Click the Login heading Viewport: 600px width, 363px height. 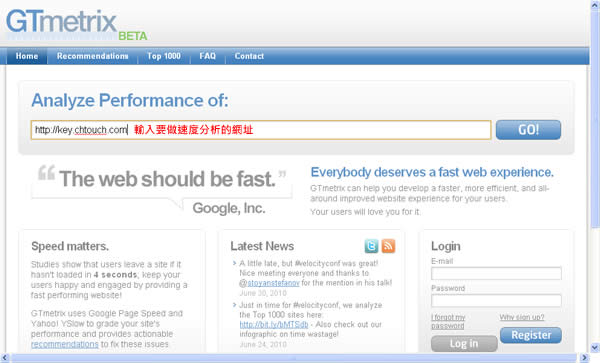(446, 246)
